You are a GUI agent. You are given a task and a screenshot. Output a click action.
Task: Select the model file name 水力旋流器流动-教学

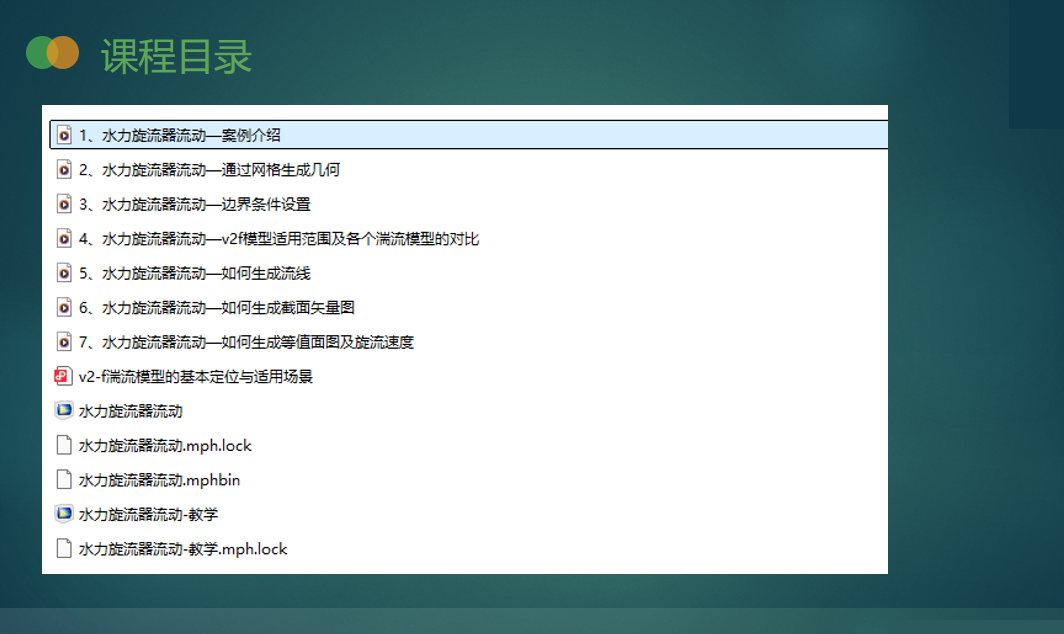pos(149,515)
